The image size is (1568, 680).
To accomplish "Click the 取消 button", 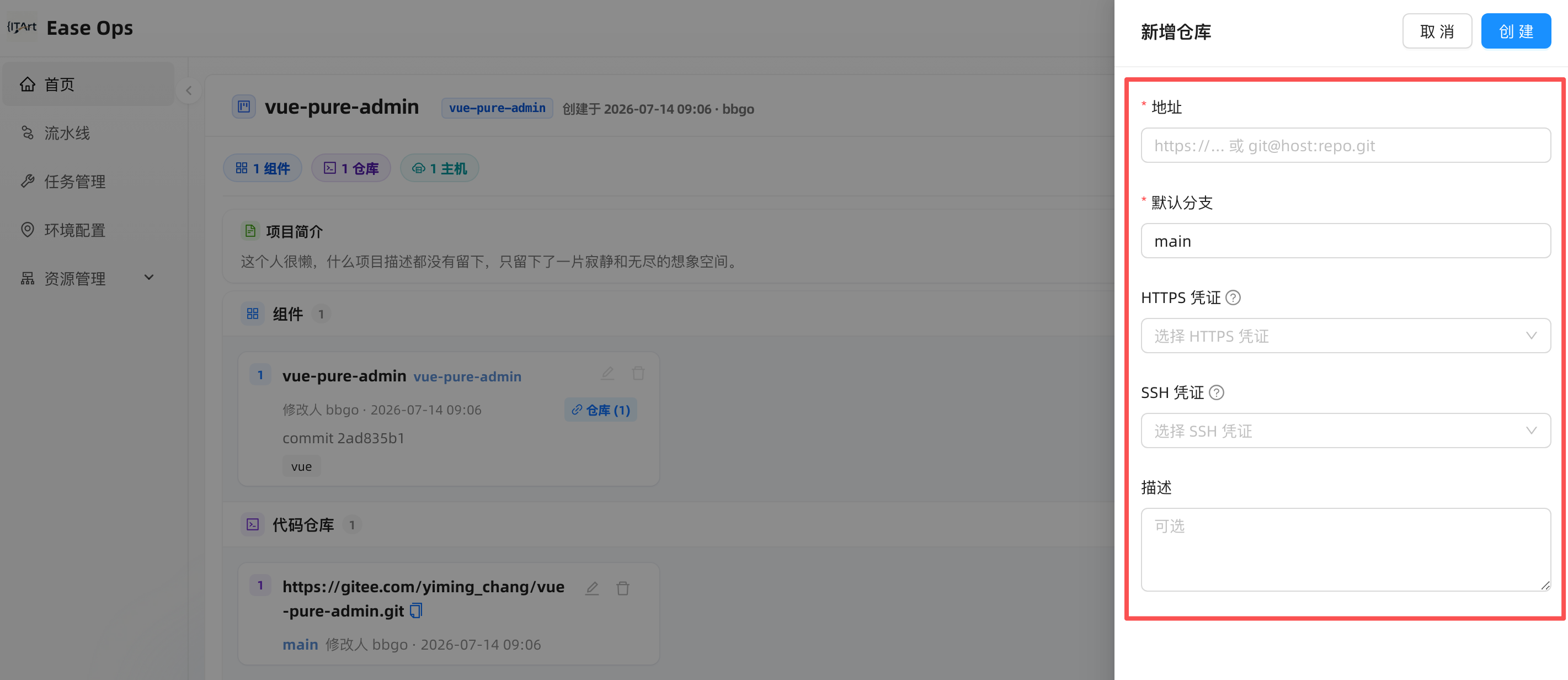I will tap(1437, 31).
